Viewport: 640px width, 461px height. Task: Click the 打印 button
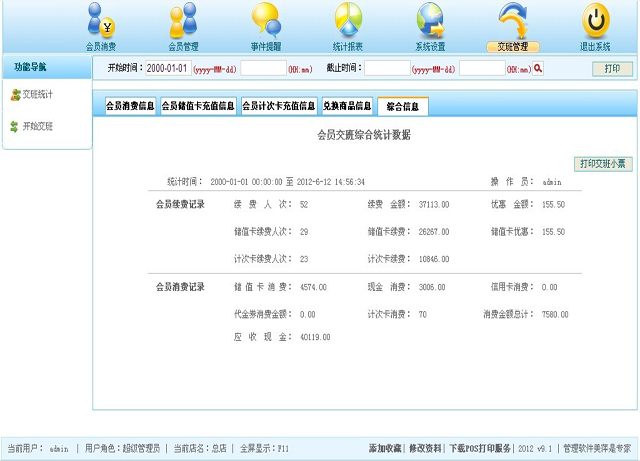(612, 69)
